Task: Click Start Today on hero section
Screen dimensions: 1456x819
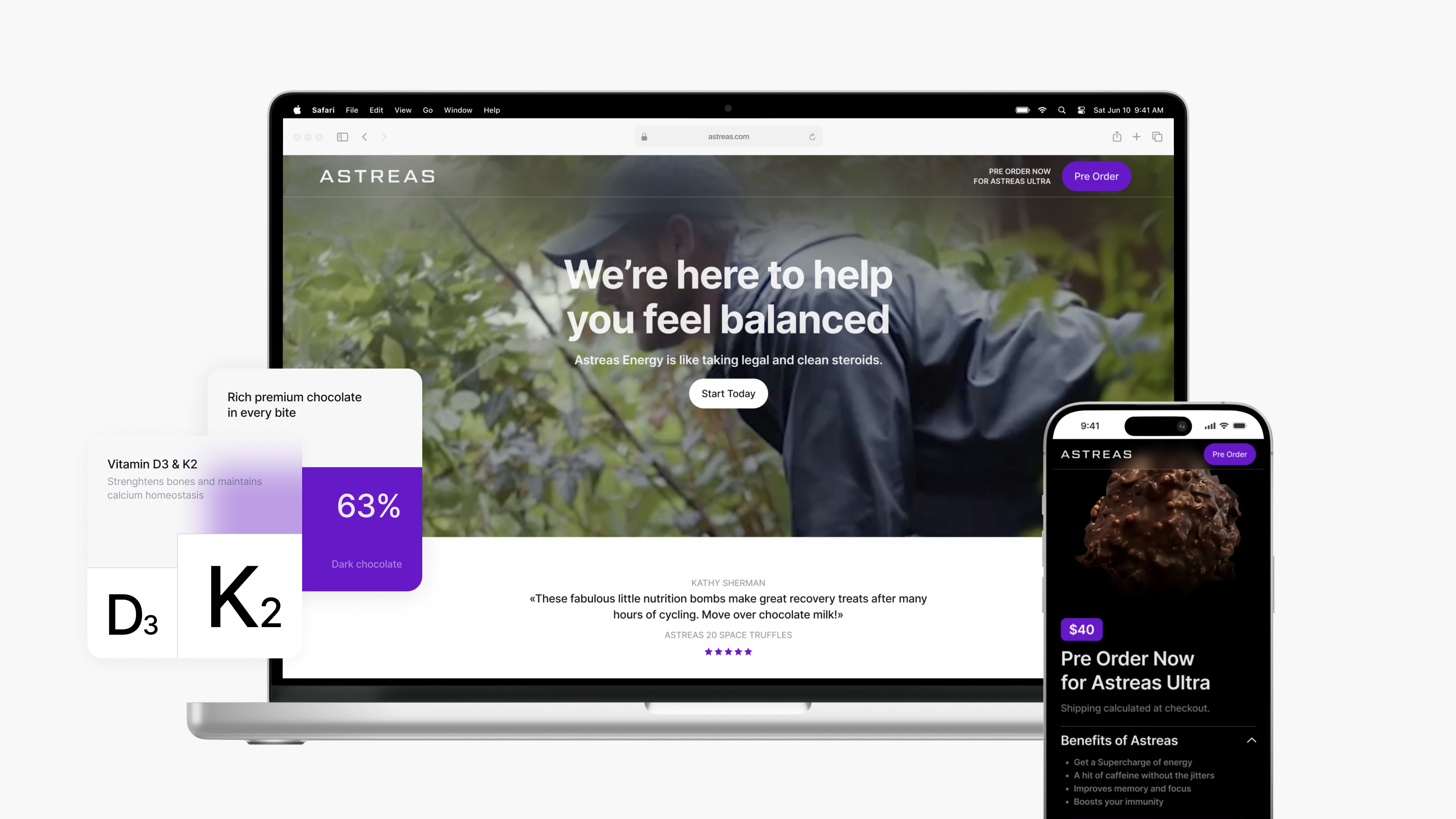Action: pos(728,393)
